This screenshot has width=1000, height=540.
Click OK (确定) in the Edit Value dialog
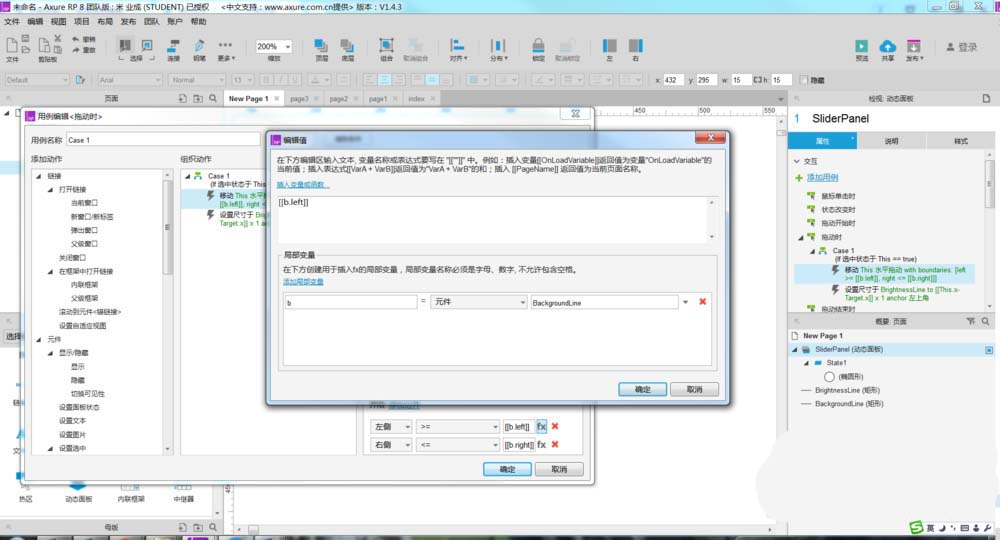642,389
